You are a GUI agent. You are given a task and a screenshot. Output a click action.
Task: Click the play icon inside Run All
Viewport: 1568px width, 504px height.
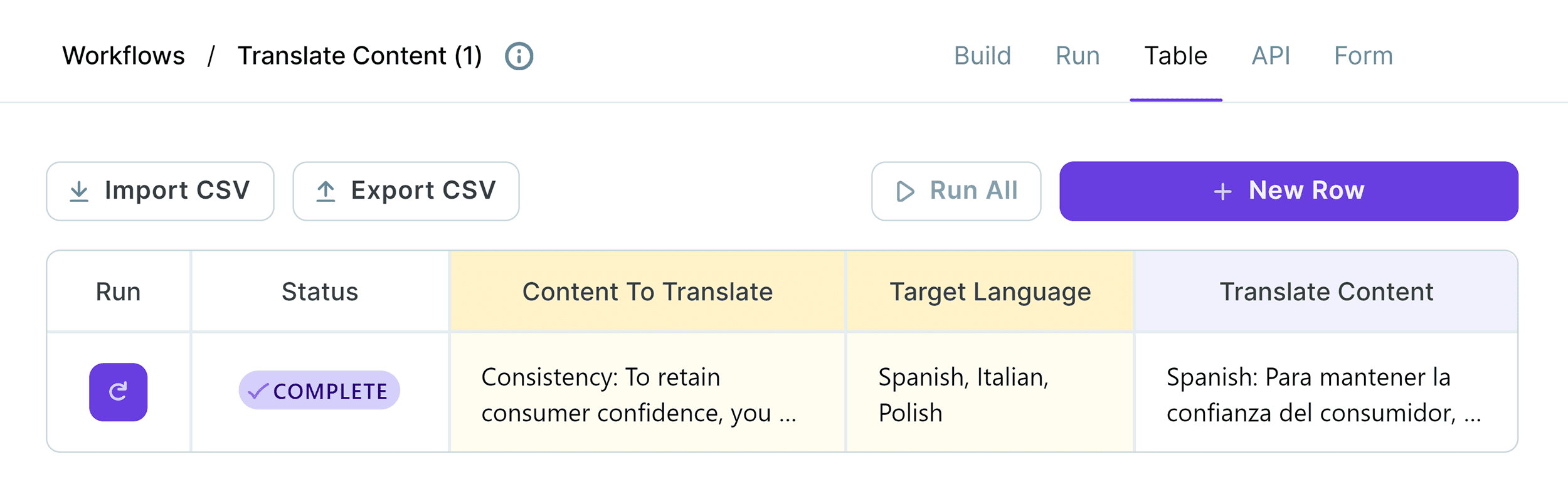[x=905, y=191]
